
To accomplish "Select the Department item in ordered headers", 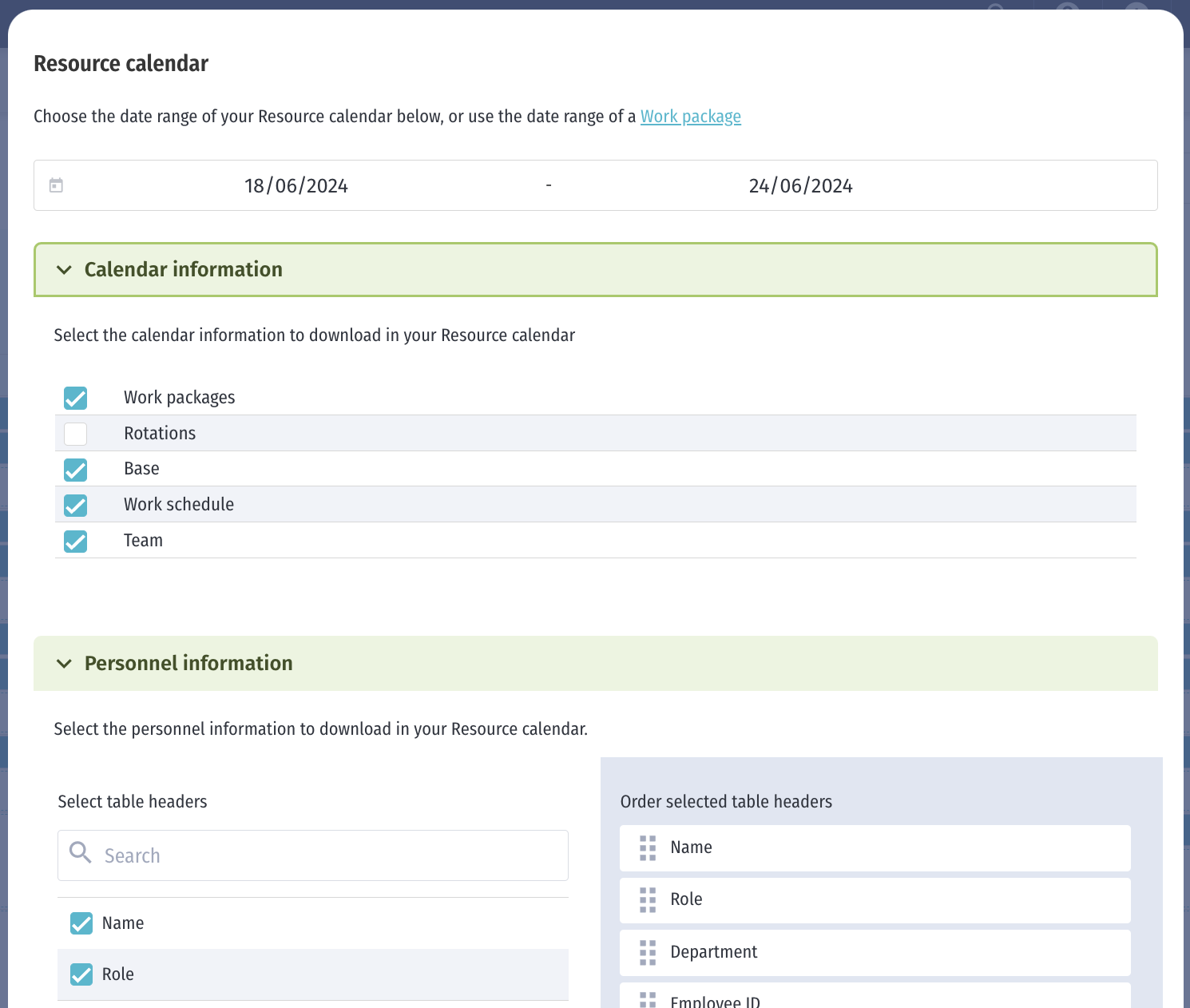I will pos(875,952).
